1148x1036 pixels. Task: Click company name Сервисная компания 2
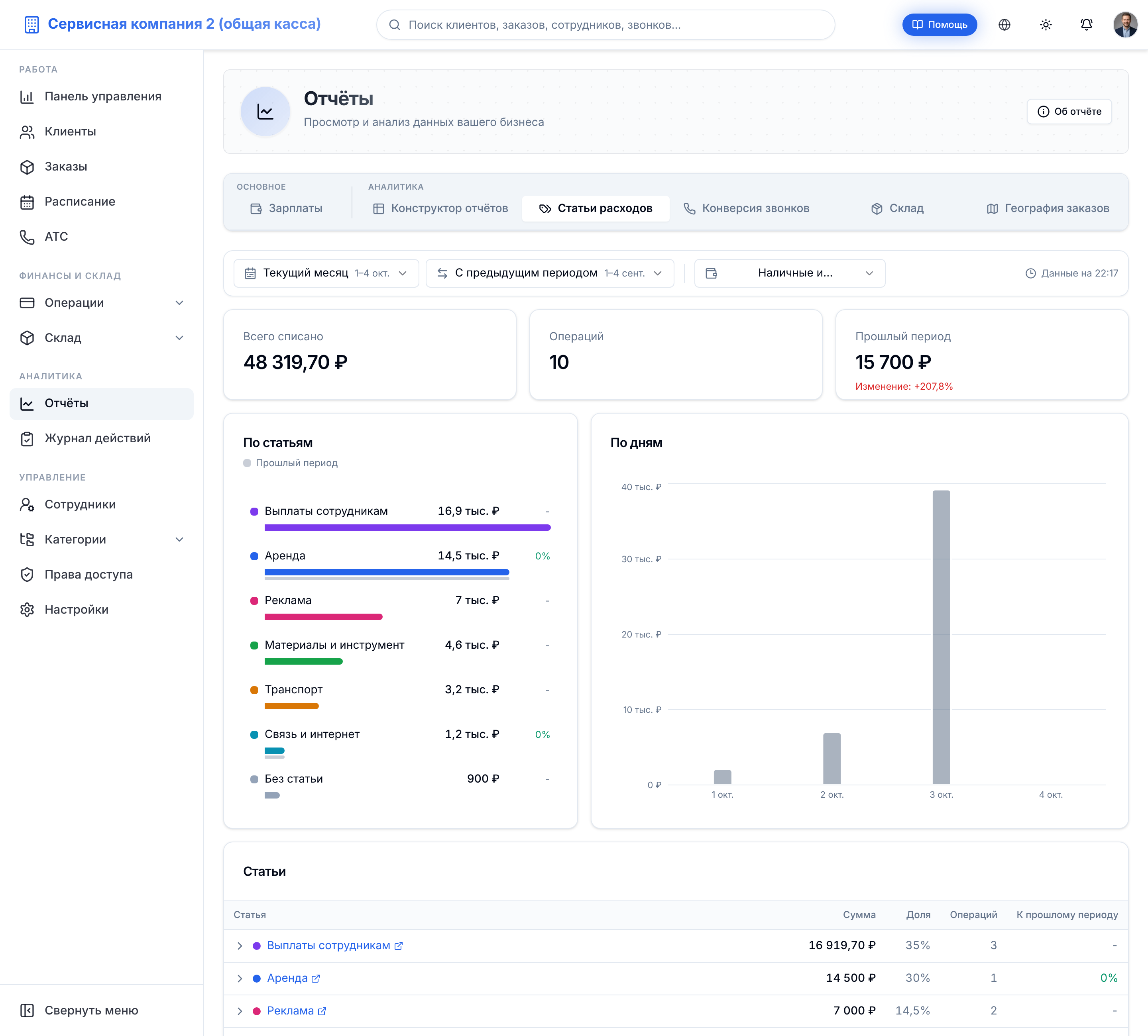[184, 24]
